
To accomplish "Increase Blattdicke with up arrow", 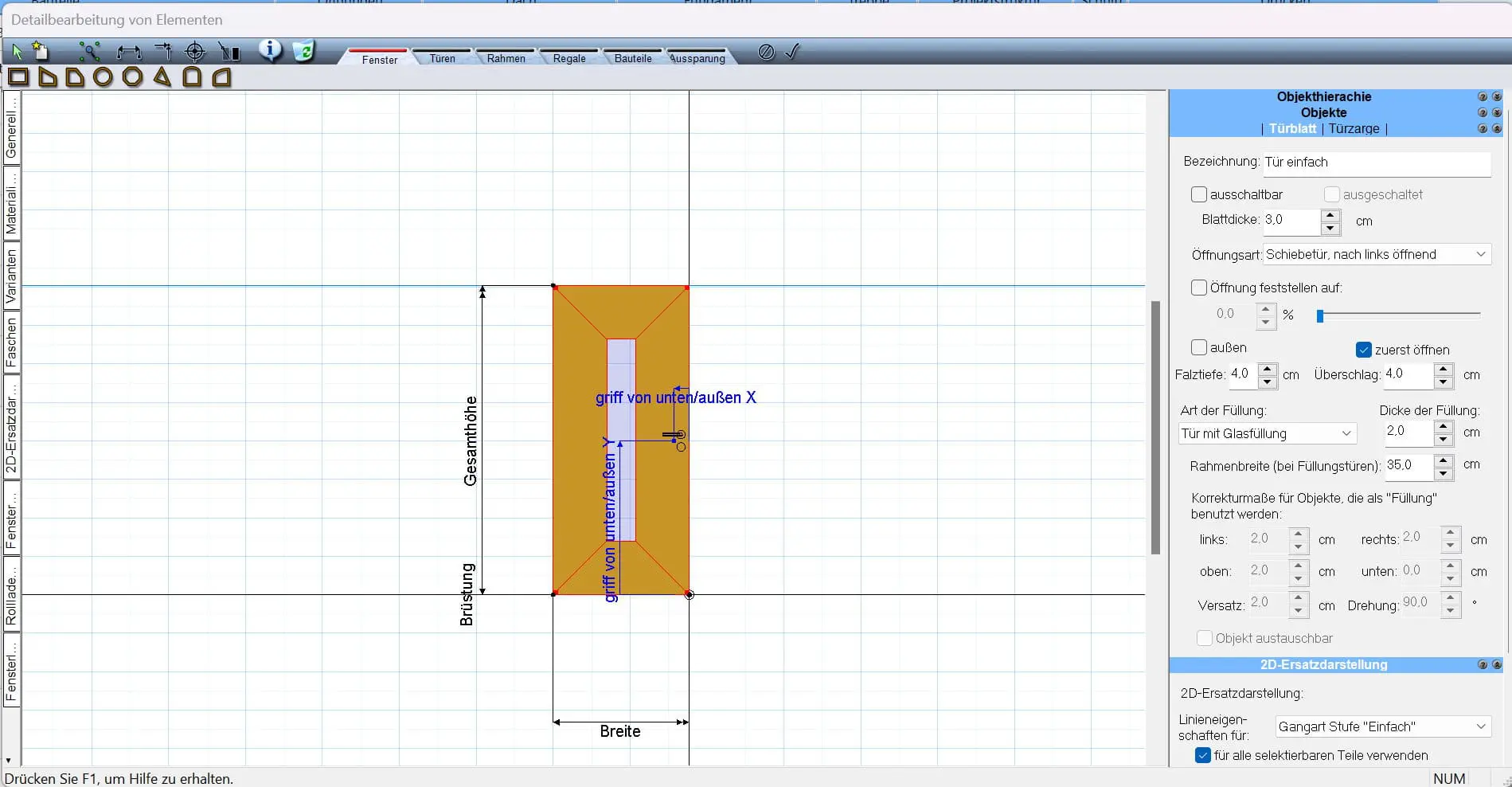I will [x=1330, y=215].
